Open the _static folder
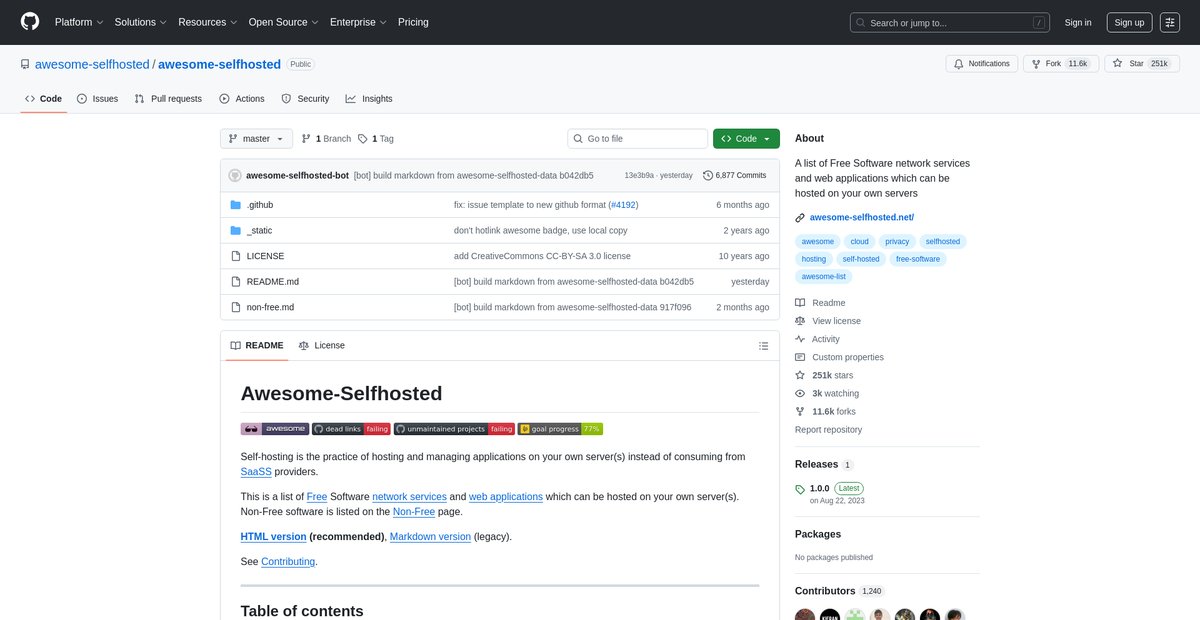This screenshot has width=1200, height=620. click(x=259, y=230)
